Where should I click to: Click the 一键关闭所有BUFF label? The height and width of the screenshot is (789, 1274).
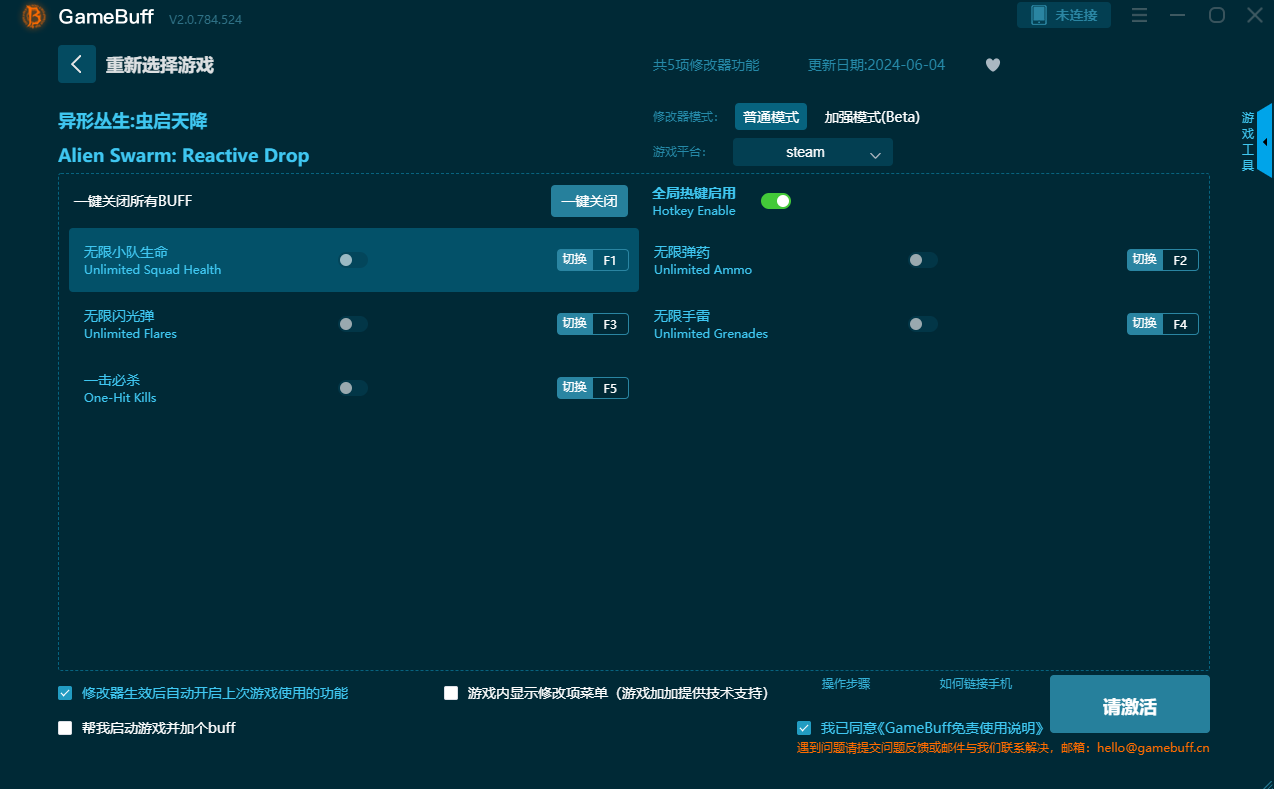coord(133,201)
